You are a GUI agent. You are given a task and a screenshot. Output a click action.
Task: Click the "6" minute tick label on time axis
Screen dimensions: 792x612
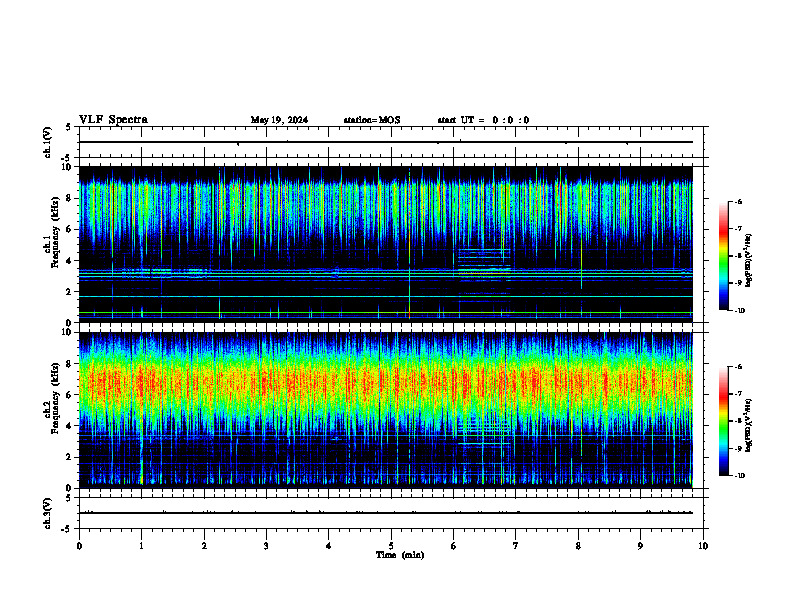tap(454, 546)
